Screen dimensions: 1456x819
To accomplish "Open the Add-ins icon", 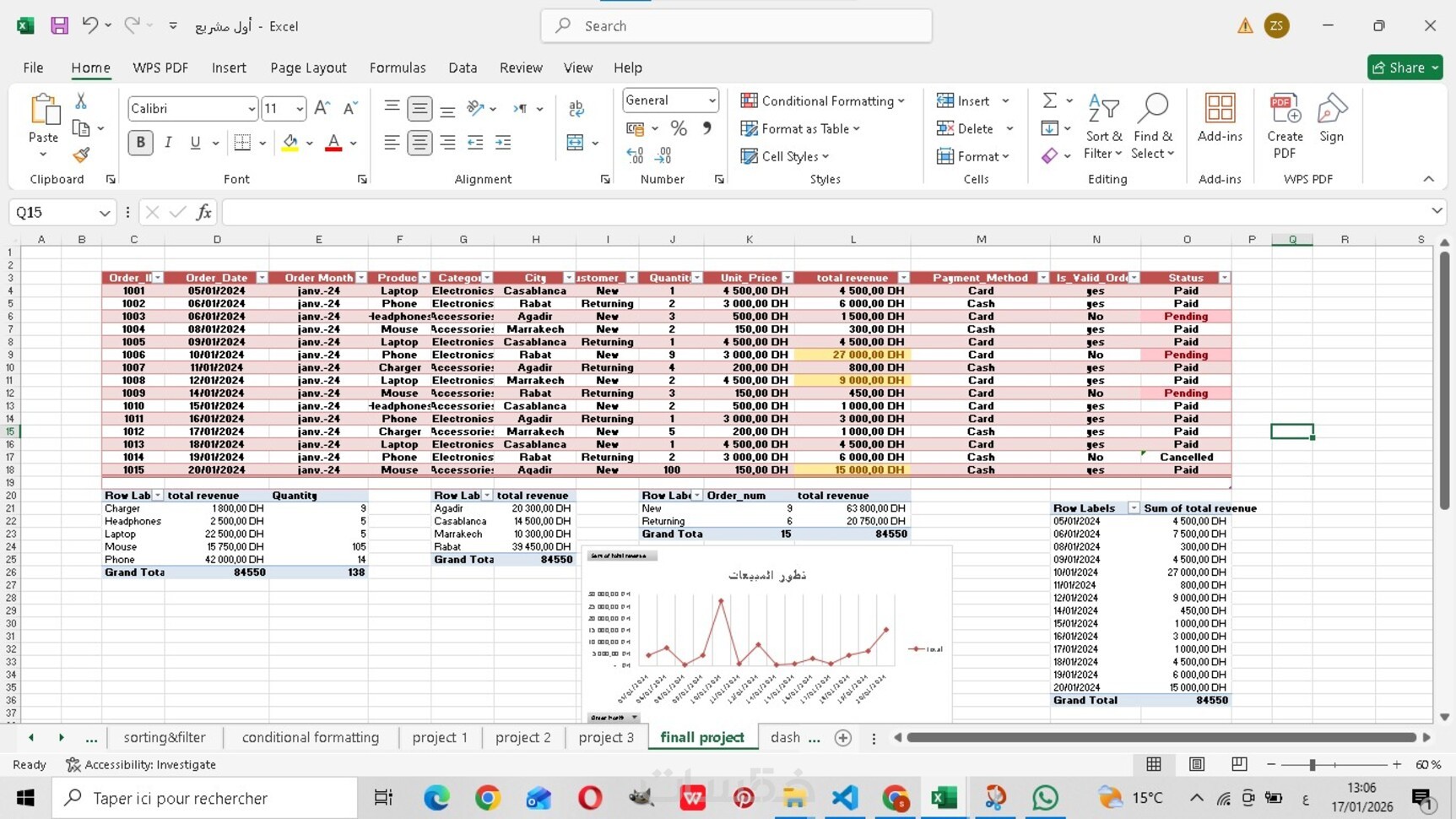I will tap(1220, 118).
